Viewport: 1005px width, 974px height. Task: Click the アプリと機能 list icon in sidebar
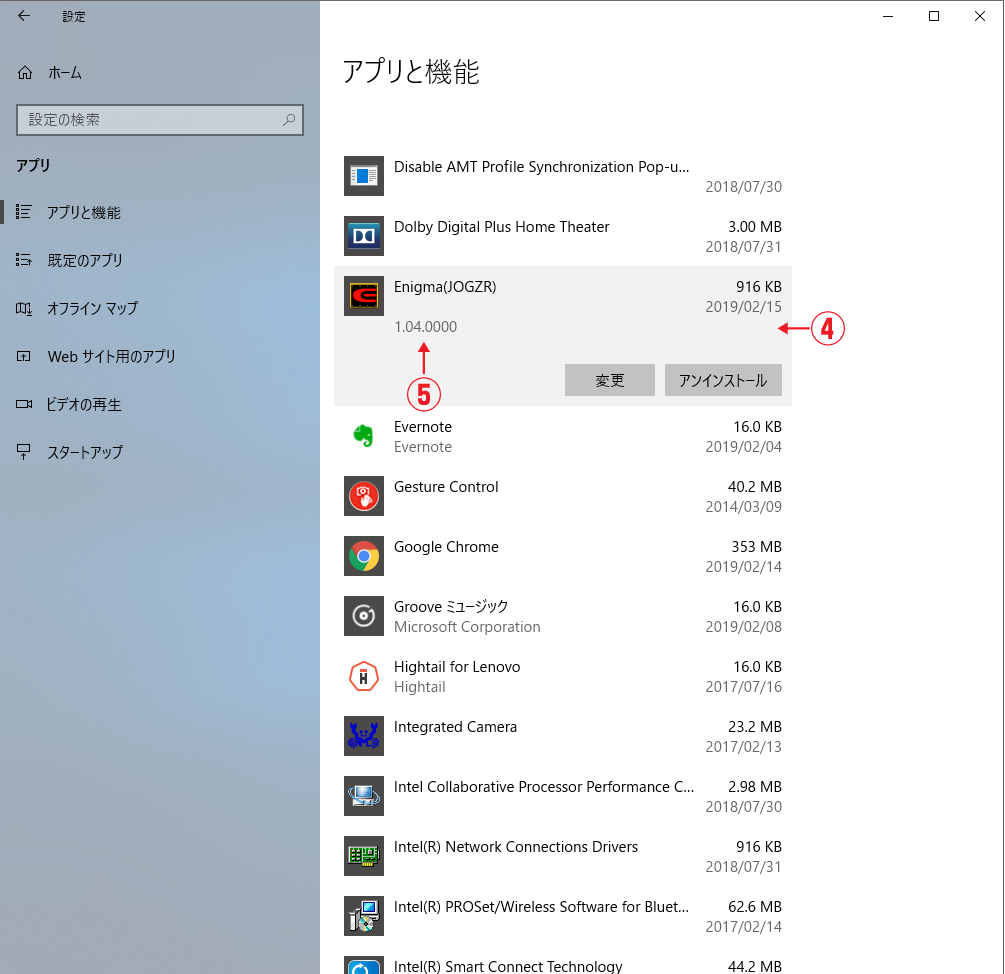point(23,212)
